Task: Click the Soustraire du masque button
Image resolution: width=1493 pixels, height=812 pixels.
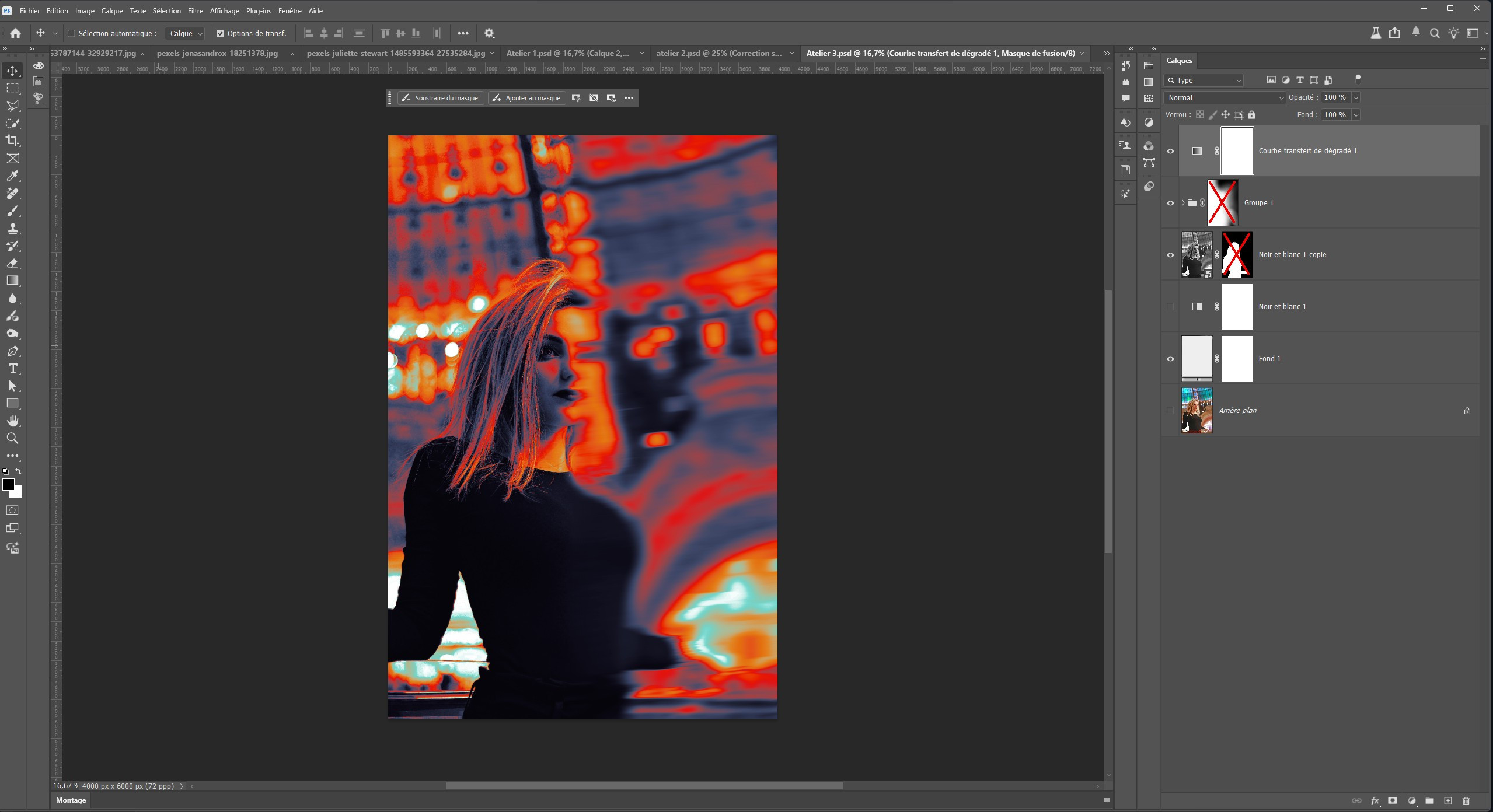Action: coord(441,98)
